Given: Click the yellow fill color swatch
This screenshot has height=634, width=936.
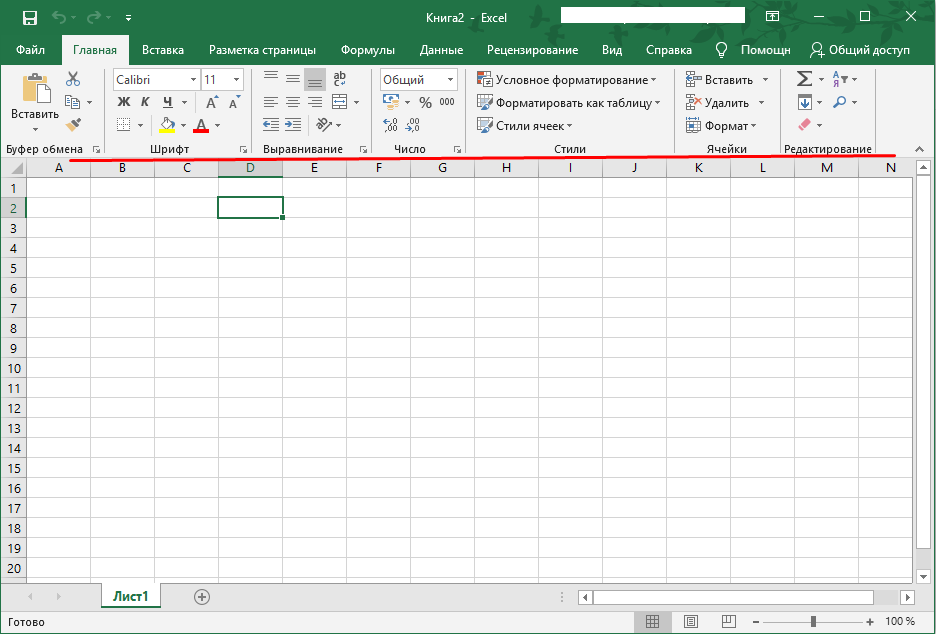Looking at the screenshot, I should click(x=167, y=126).
